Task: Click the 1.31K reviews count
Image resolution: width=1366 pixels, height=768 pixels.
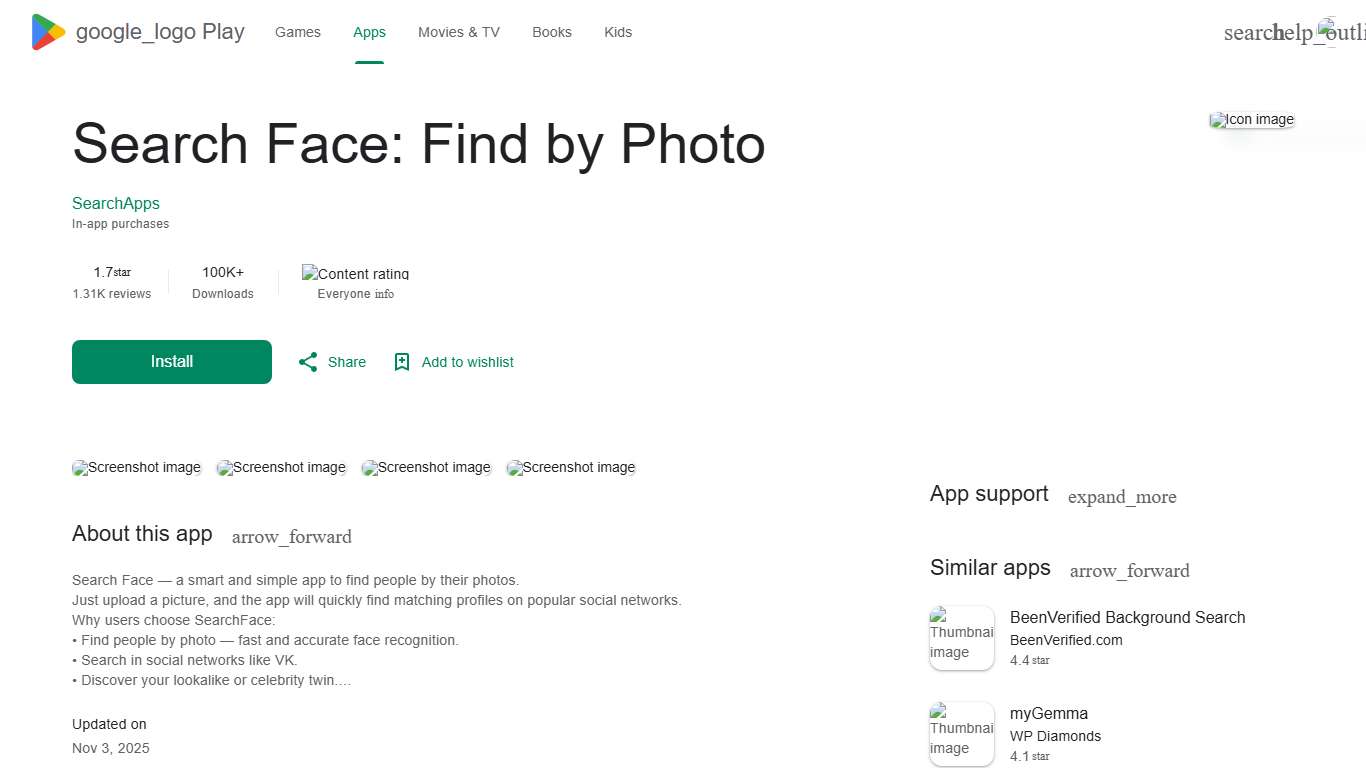Action: (111, 294)
